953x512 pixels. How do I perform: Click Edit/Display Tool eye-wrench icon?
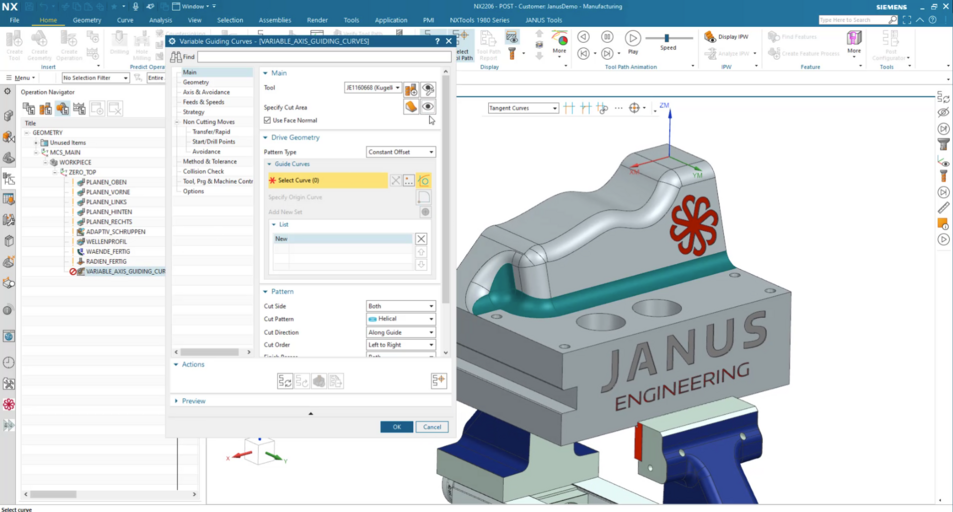(428, 89)
